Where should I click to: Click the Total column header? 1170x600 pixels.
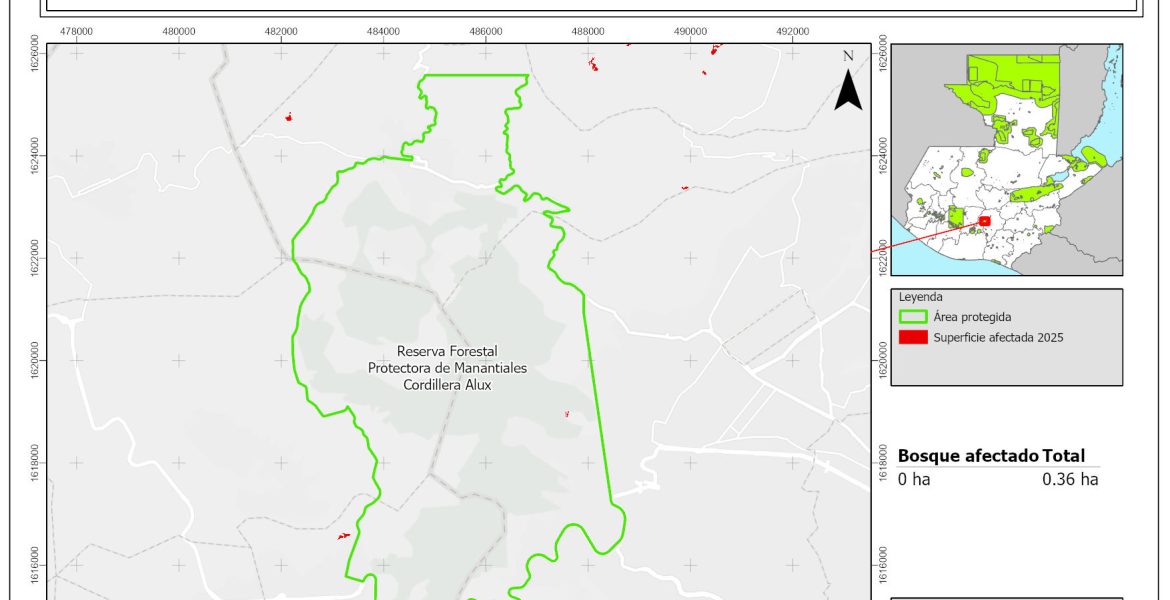tap(1063, 456)
